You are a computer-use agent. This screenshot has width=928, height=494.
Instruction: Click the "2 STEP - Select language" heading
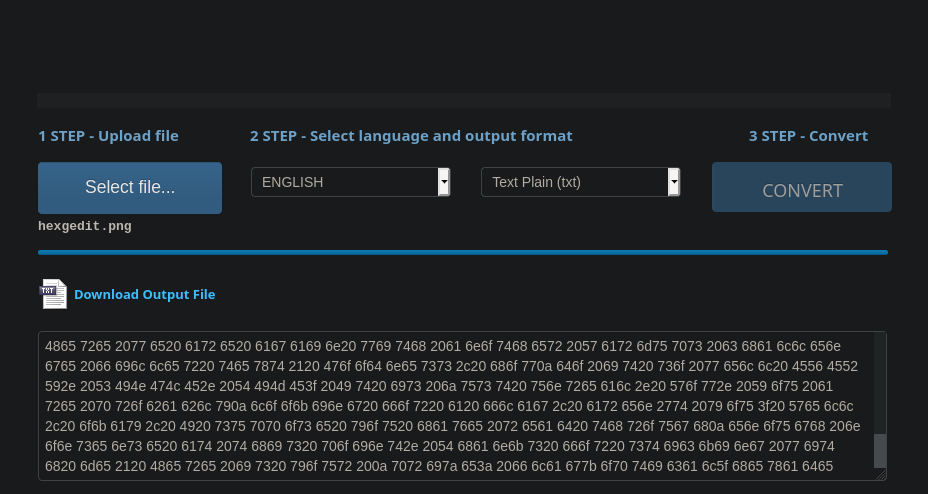click(411, 136)
